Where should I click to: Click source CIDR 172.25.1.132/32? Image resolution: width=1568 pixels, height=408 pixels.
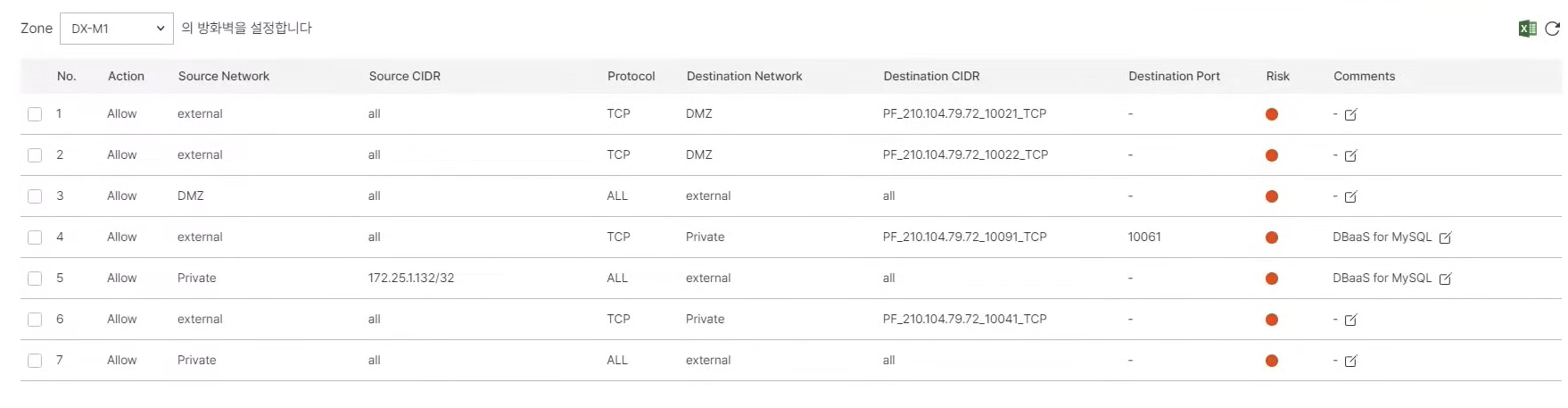(x=411, y=278)
